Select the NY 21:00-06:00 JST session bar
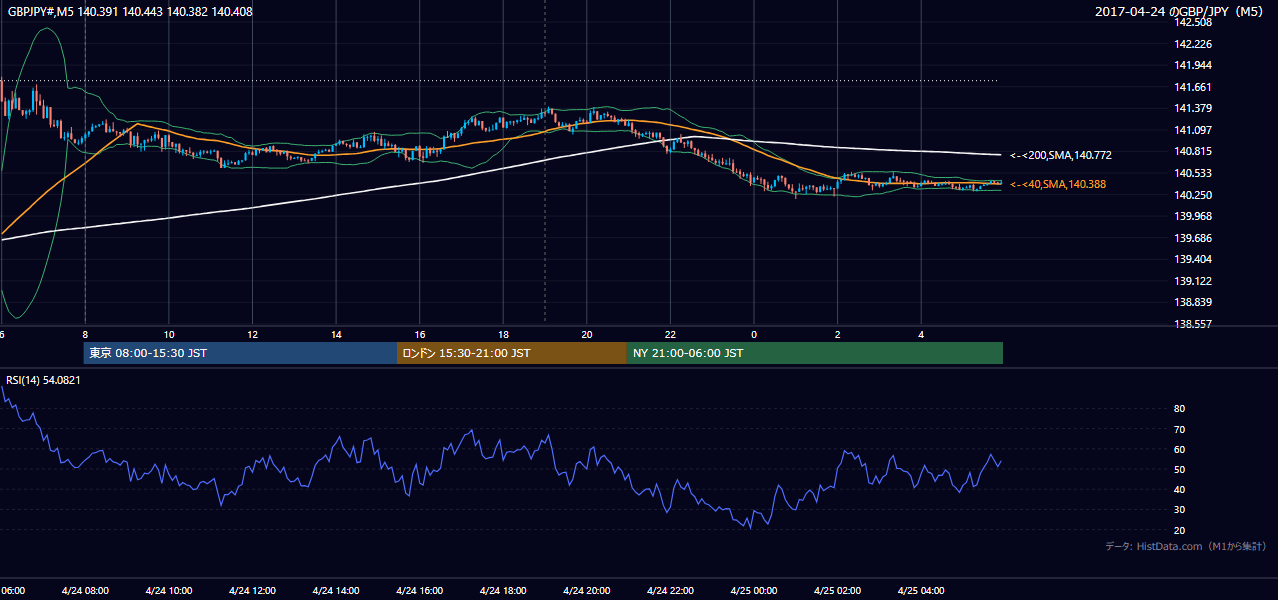 pos(815,353)
